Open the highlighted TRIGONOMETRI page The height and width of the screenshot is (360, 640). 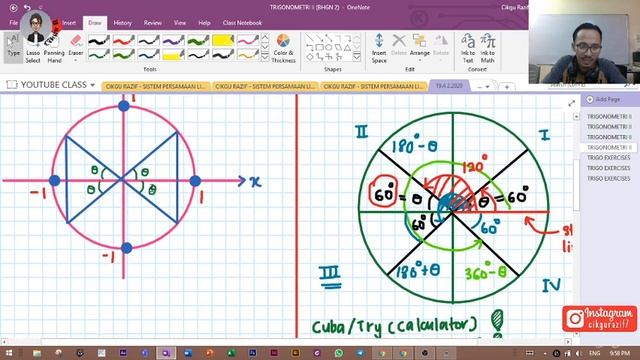609,147
